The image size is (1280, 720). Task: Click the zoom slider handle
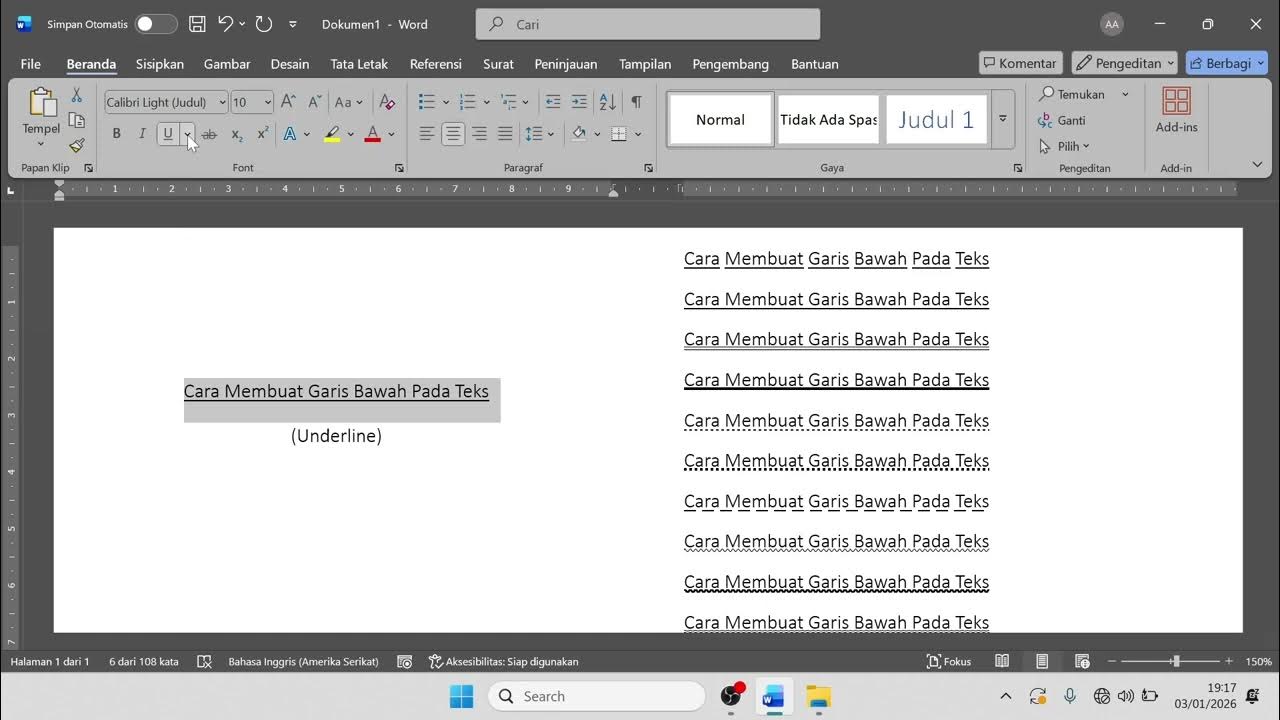pyautogui.click(x=1176, y=661)
